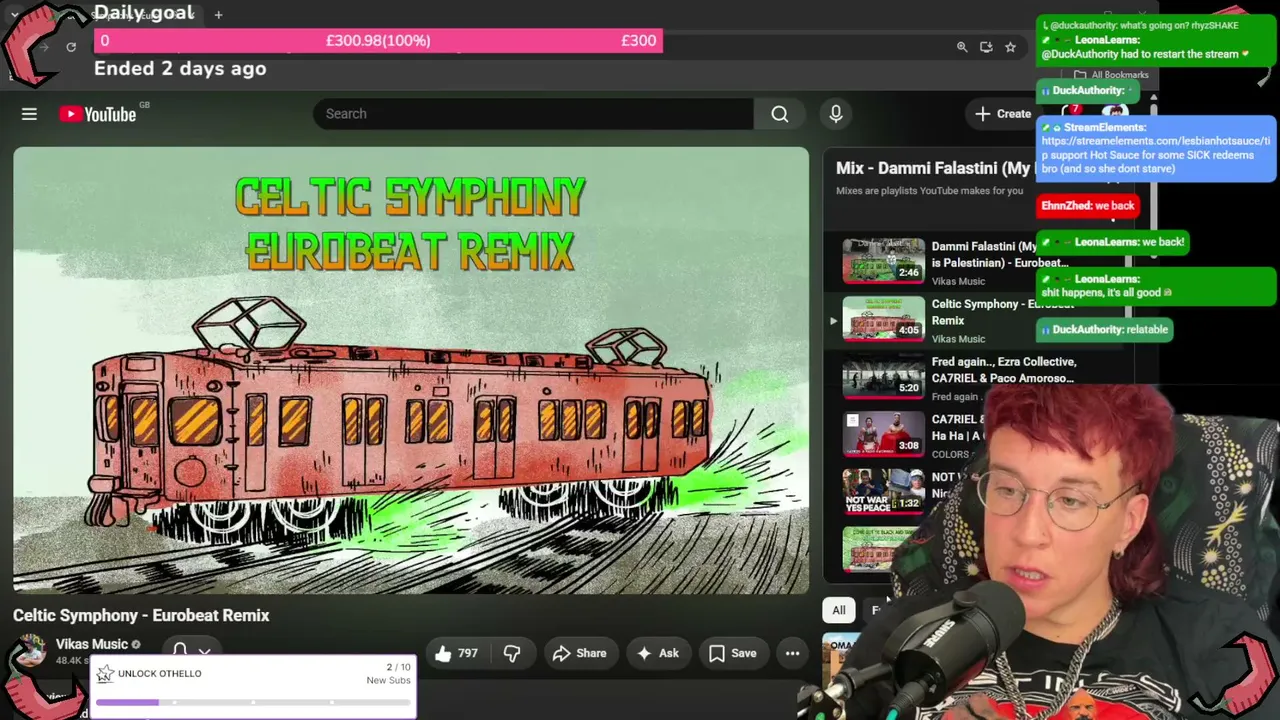
Task: Click the install app icon in address bar
Action: [x=986, y=47]
